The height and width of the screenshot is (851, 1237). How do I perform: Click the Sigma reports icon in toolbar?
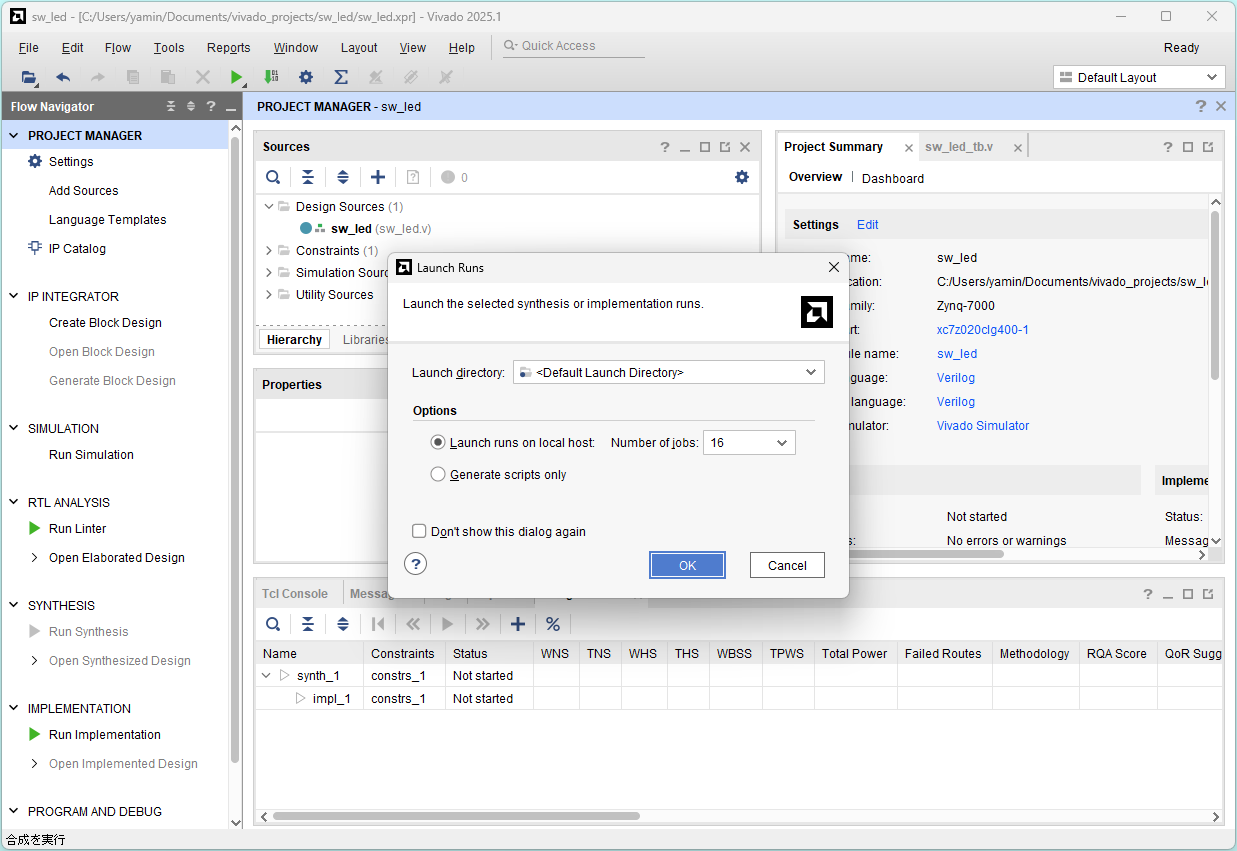tap(340, 77)
